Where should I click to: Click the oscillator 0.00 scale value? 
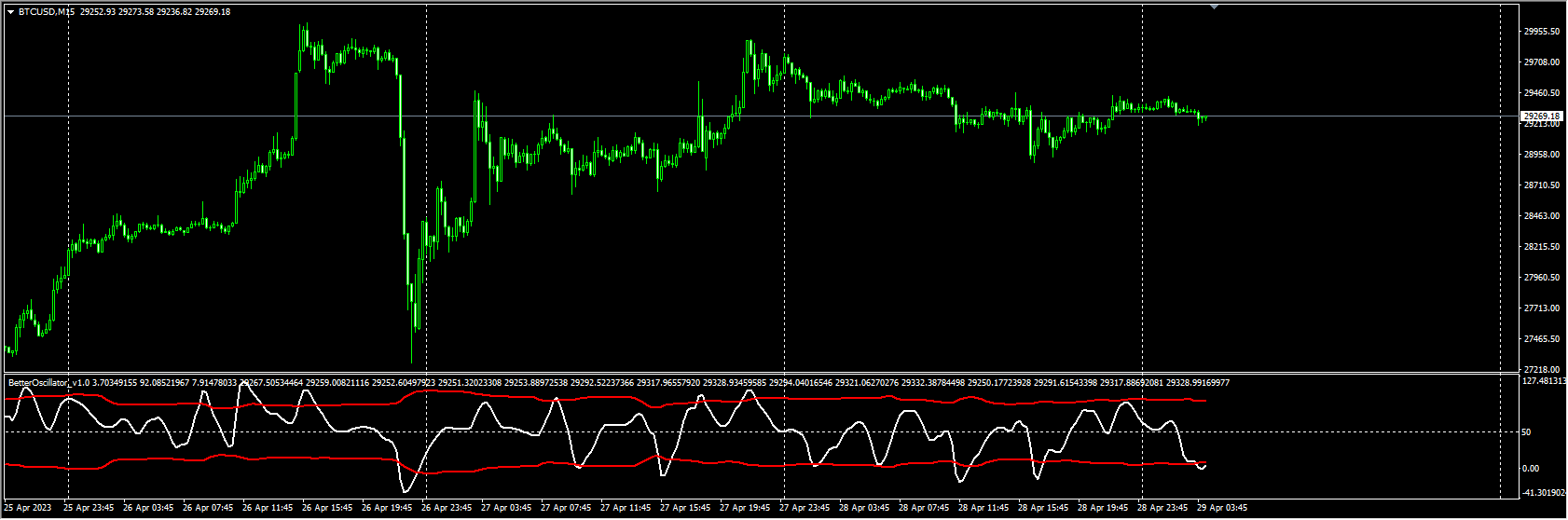(1531, 468)
